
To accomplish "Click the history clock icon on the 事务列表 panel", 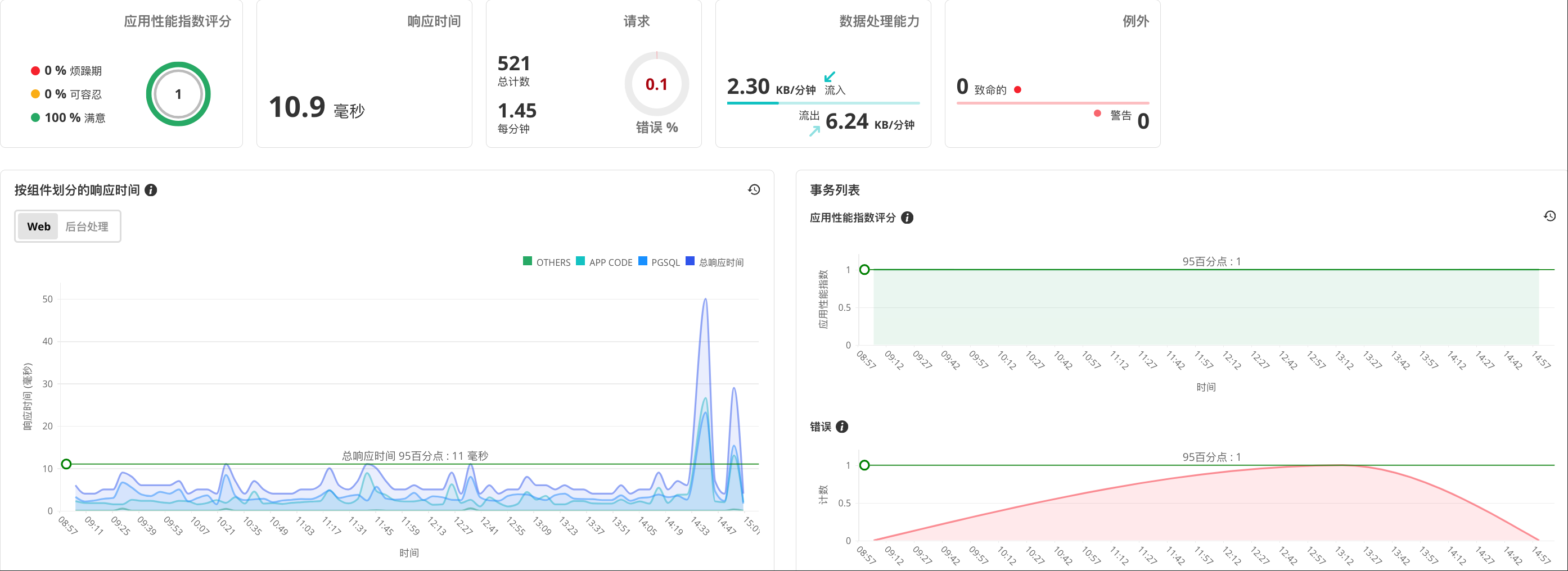I will [x=1551, y=215].
